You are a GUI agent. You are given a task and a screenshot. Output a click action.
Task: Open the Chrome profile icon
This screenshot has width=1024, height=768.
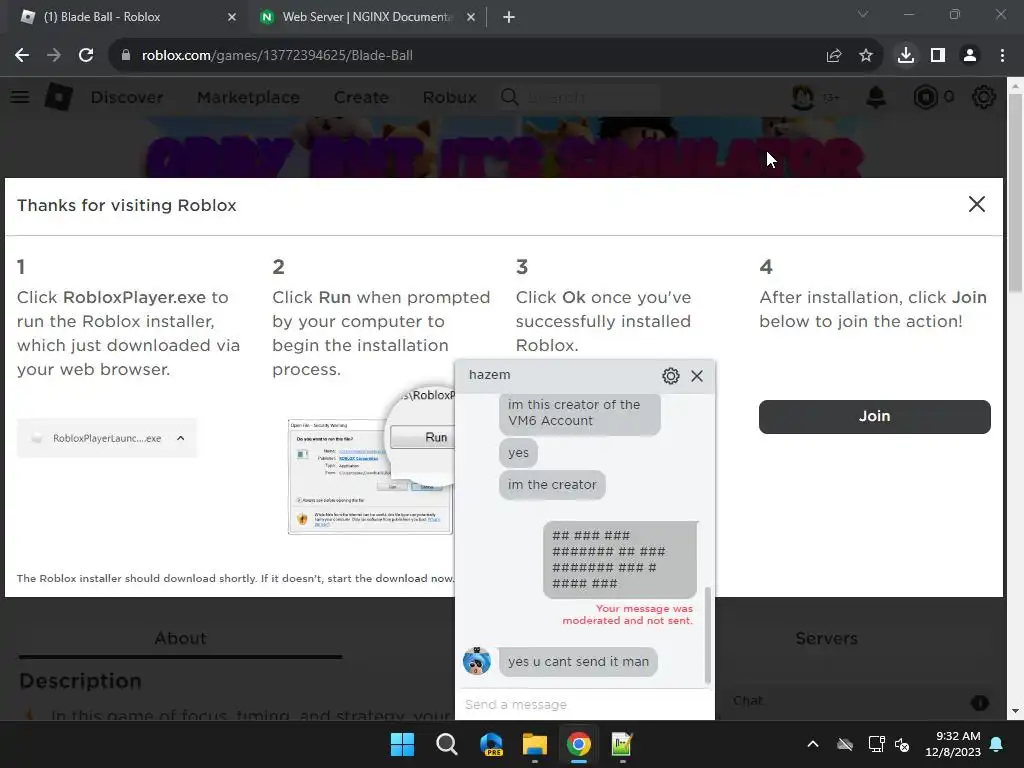(x=970, y=56)
